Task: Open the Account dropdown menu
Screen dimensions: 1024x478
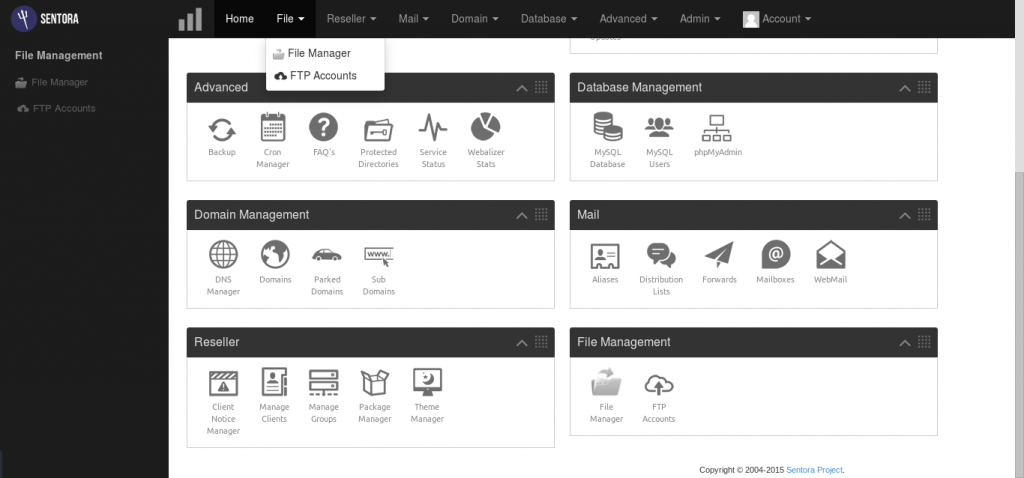Action: (777, 19)
